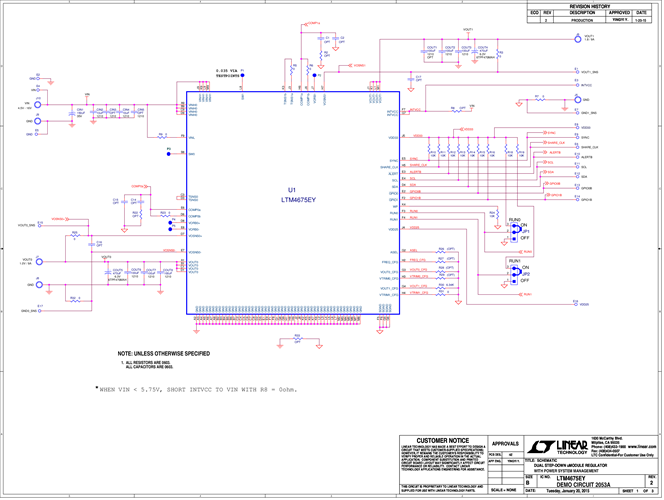664x500 pixels.
Task: Click the VIN input connector J10
Action: pyautogui.click(x=37, y=104)
